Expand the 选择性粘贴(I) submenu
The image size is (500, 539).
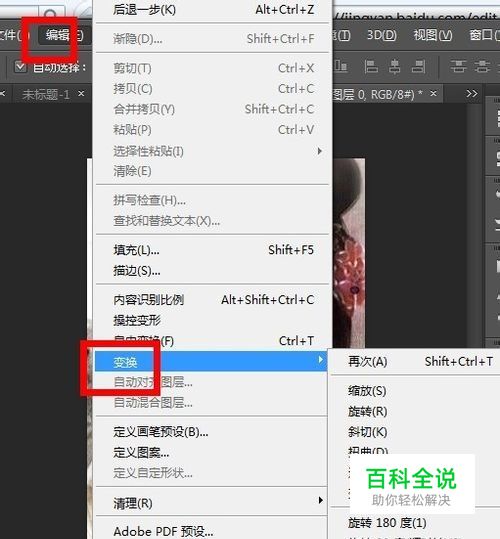pyautogui.click(x=212, y=151)
